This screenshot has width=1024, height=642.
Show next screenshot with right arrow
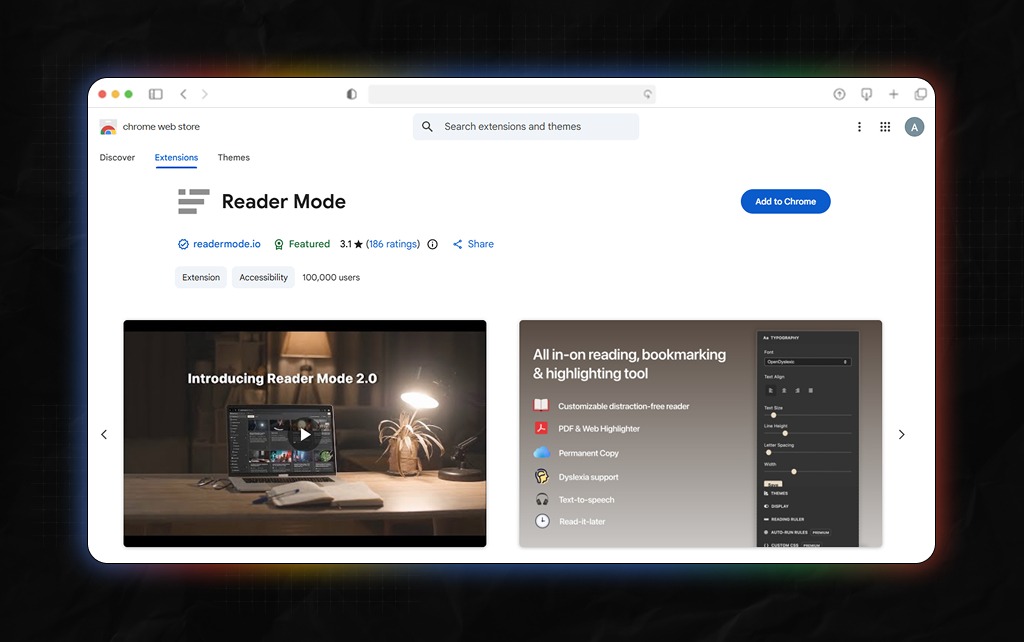(901, 434)
